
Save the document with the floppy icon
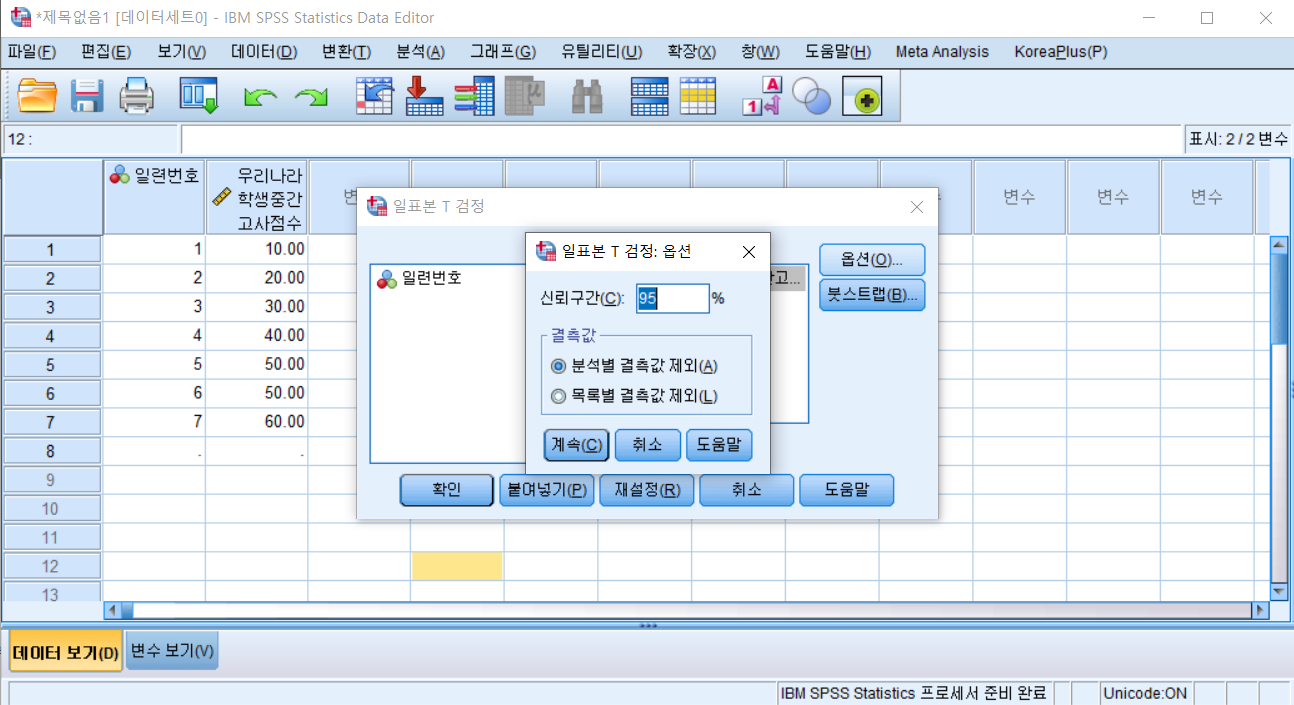[87, 96]
